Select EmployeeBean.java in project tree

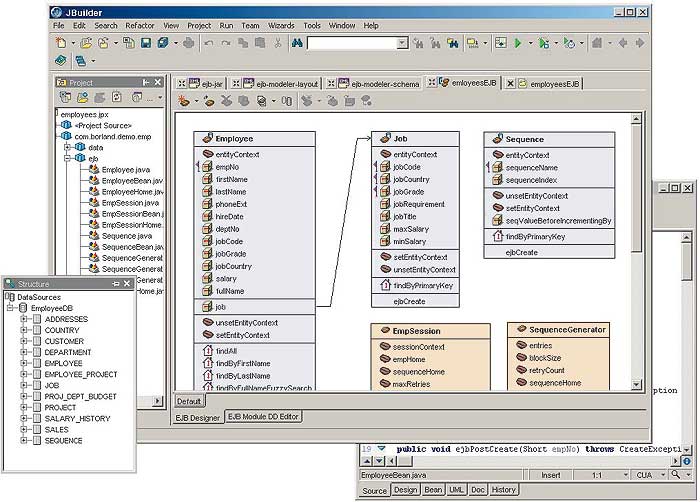tap(132, 180)
